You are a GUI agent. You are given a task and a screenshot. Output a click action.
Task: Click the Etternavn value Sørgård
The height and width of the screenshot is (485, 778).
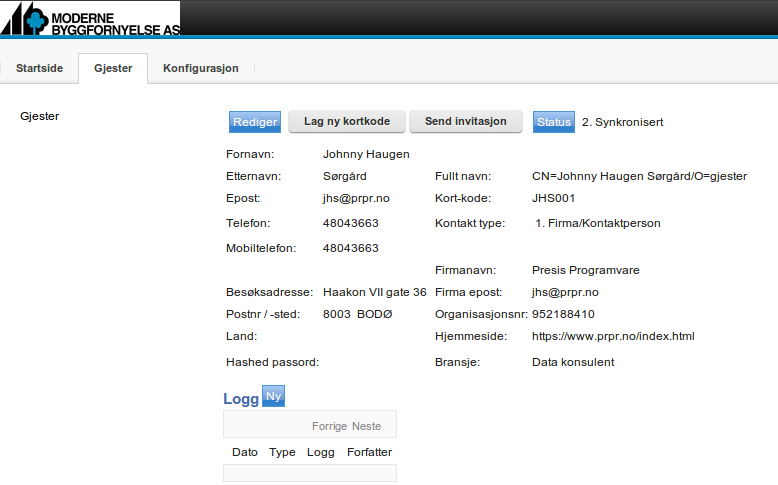point(345,176)
